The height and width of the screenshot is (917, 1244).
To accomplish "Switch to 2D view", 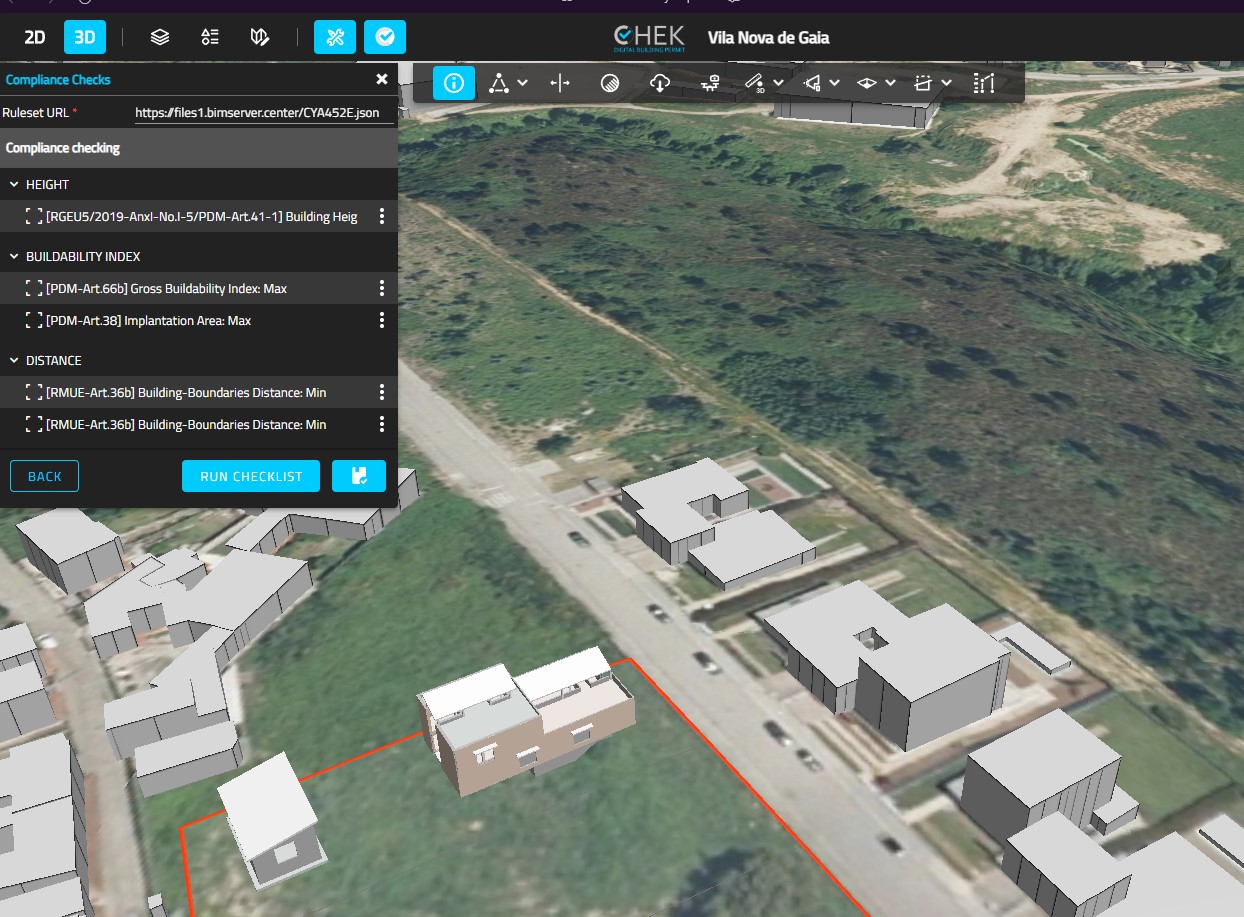I will click(x=35, y=37).
